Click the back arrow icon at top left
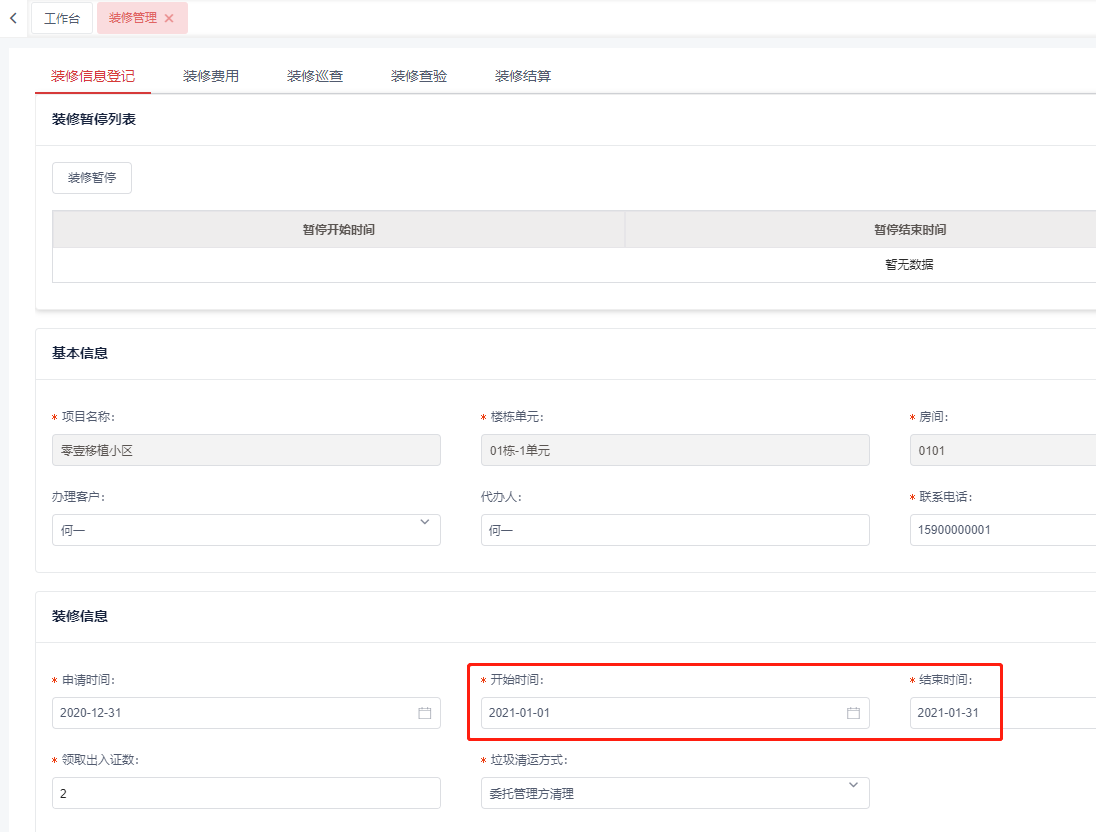The width and height of the screenshot is (1096, 832). click(13, 18)
